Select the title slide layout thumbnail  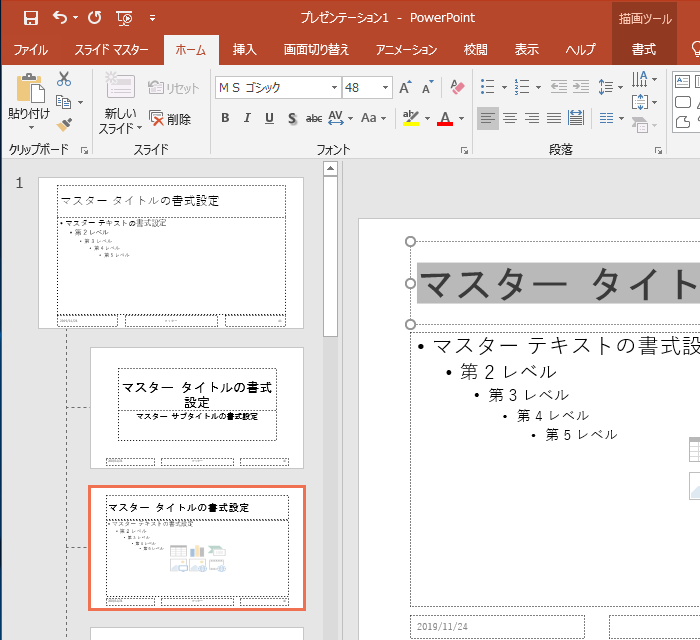[x=197, y=407]
